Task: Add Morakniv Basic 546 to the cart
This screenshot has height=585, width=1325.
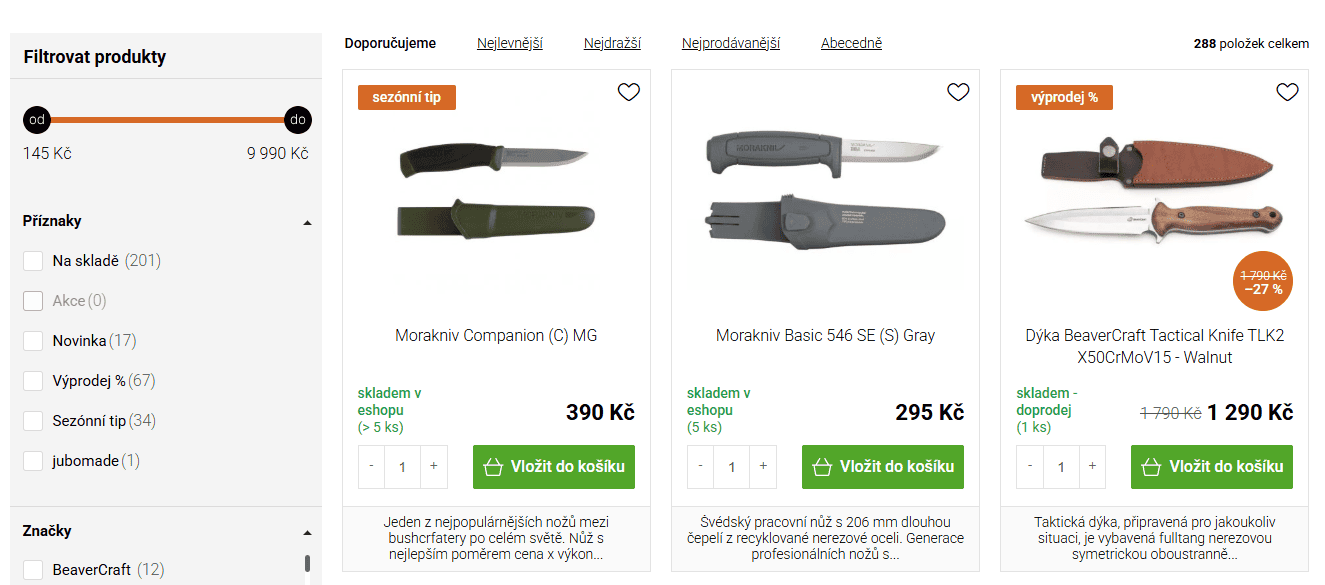Action: 882,466
